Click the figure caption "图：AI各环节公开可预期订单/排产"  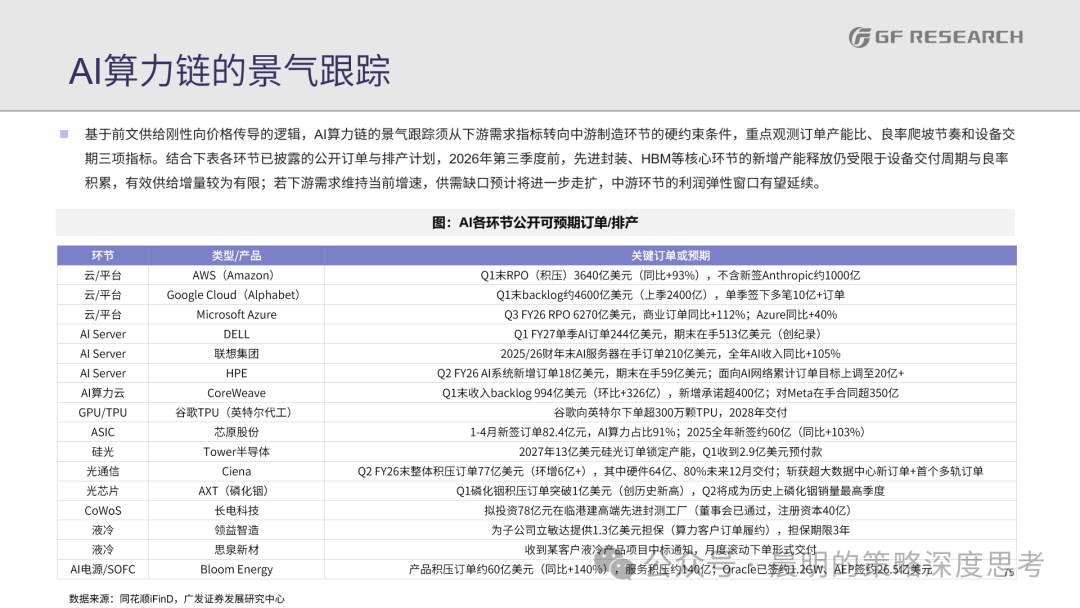[x=534, y=222]
